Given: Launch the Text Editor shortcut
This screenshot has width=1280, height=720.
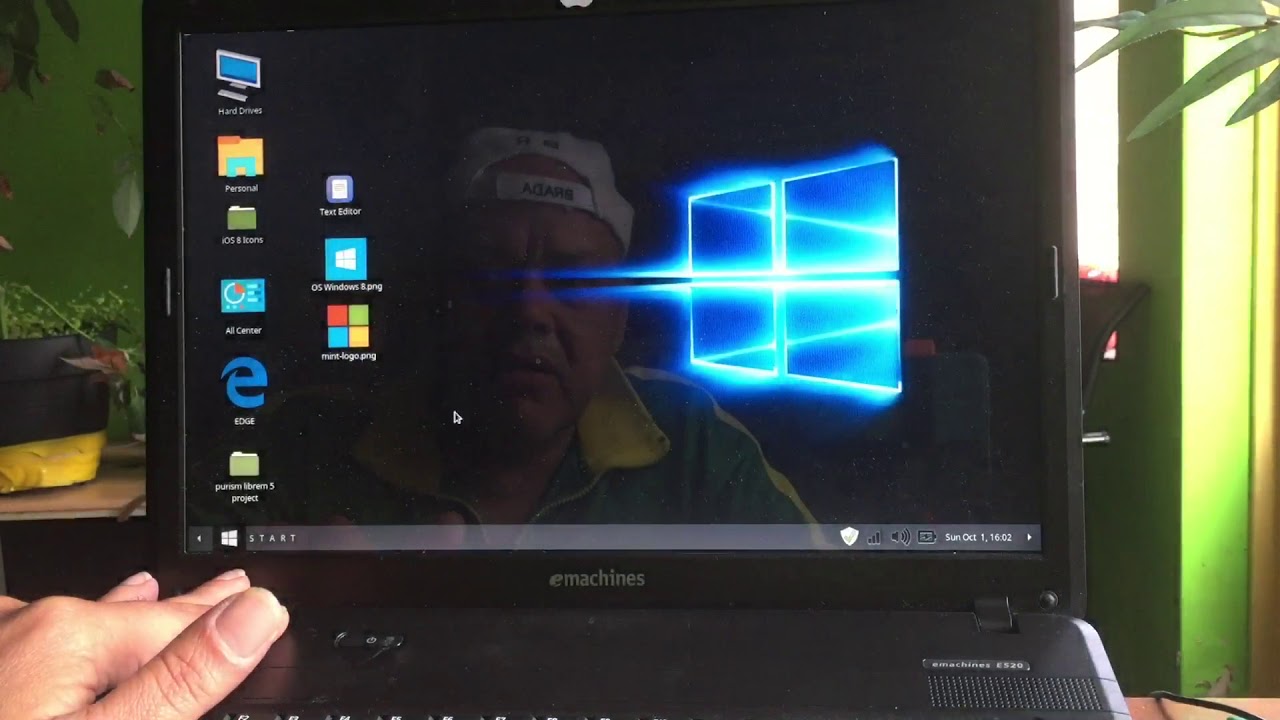Looking at the screenshot, I should click(340, 189).
